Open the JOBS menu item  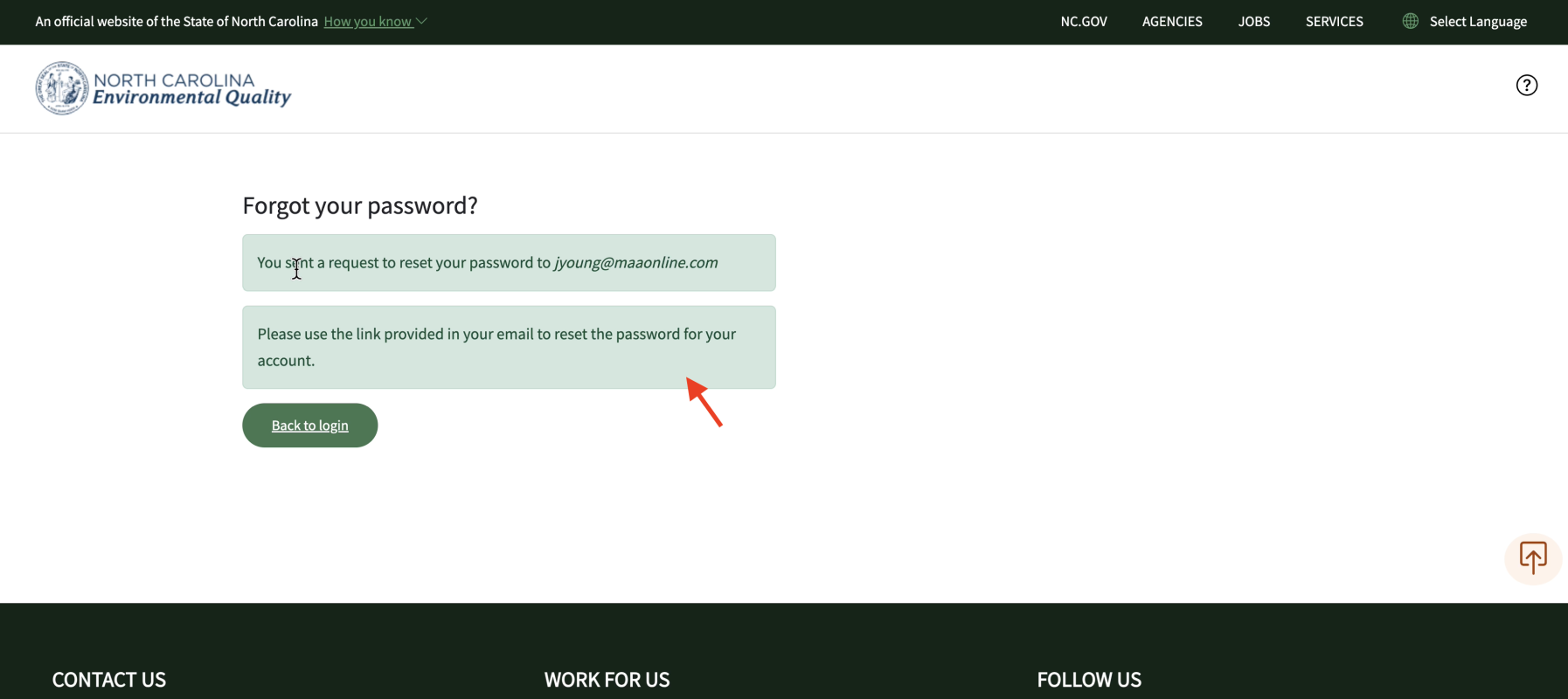[x=1253, y=22]
